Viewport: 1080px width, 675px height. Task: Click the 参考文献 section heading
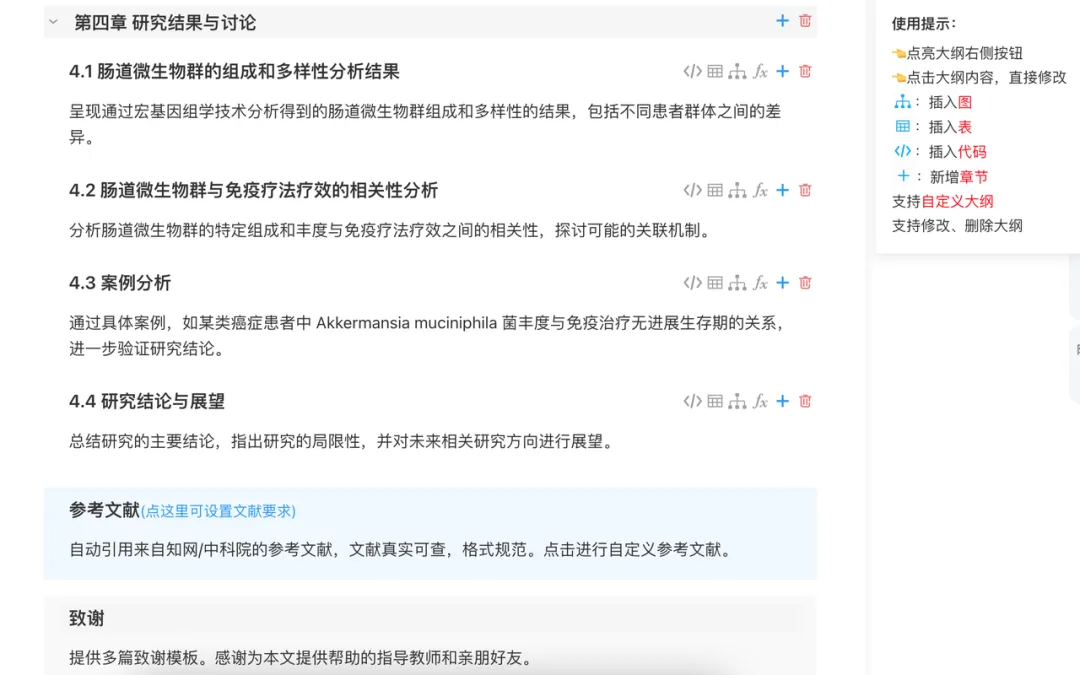coord(104,510)
